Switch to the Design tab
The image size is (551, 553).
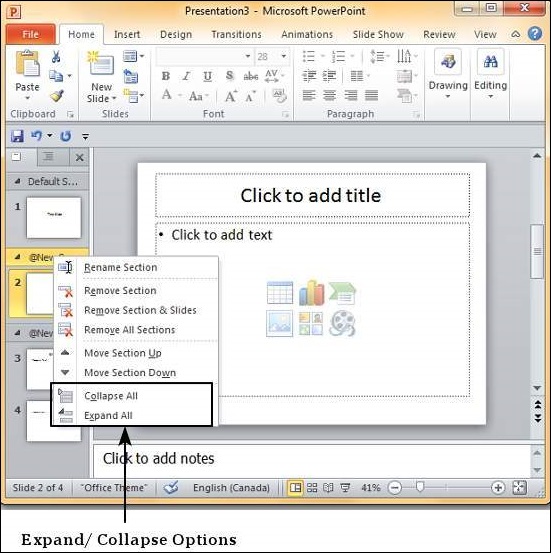pos(176,34)
